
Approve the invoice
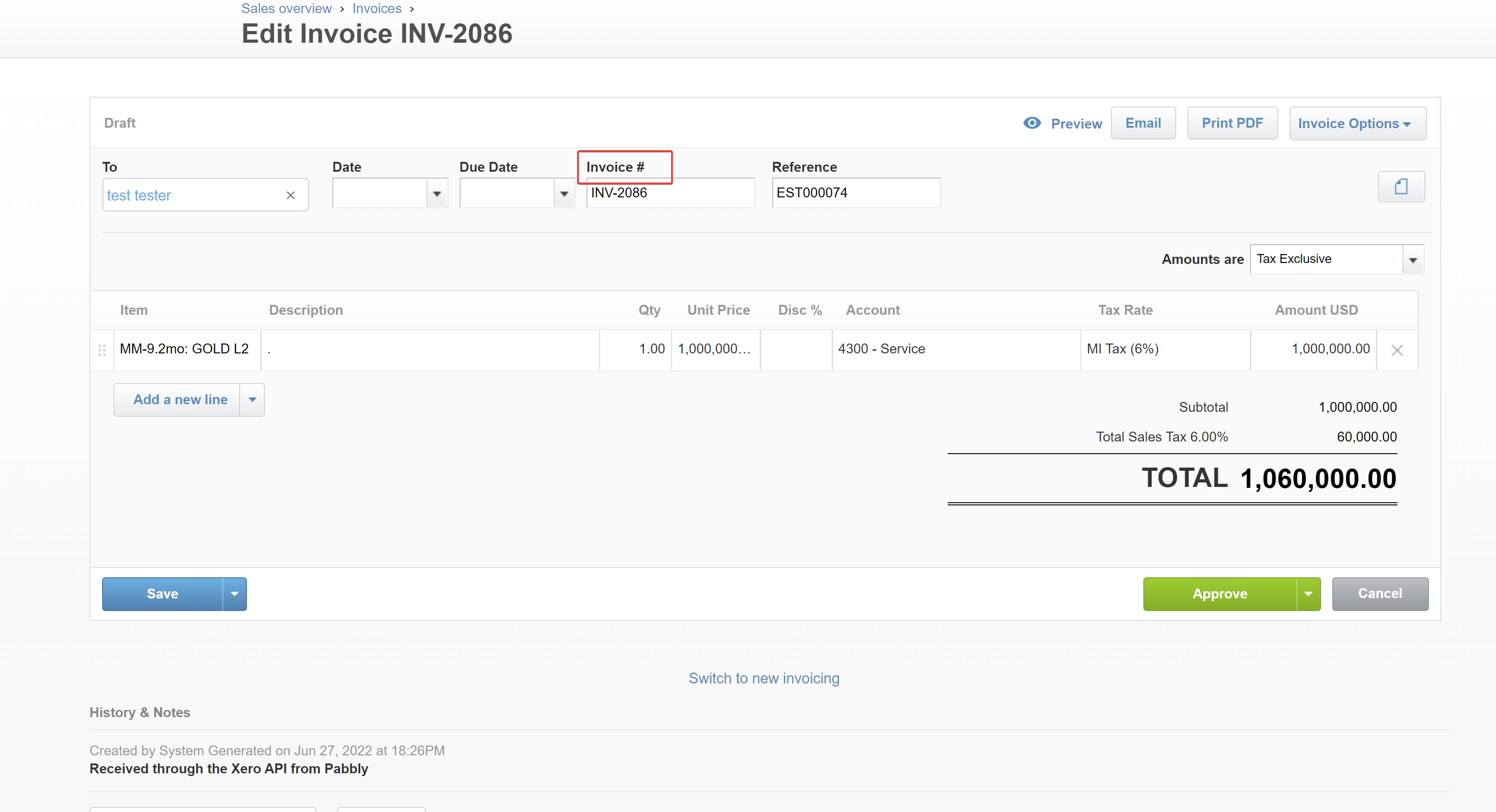click(1219, 594)
